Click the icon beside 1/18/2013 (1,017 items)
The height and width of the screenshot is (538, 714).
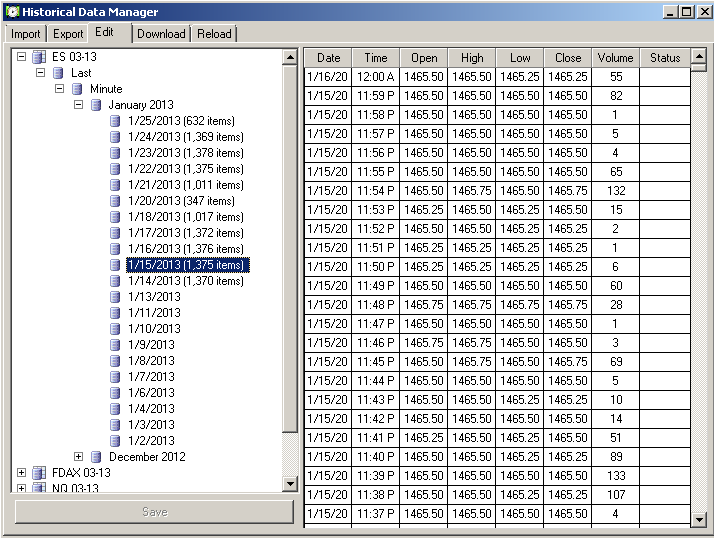[x=116, y=216]
